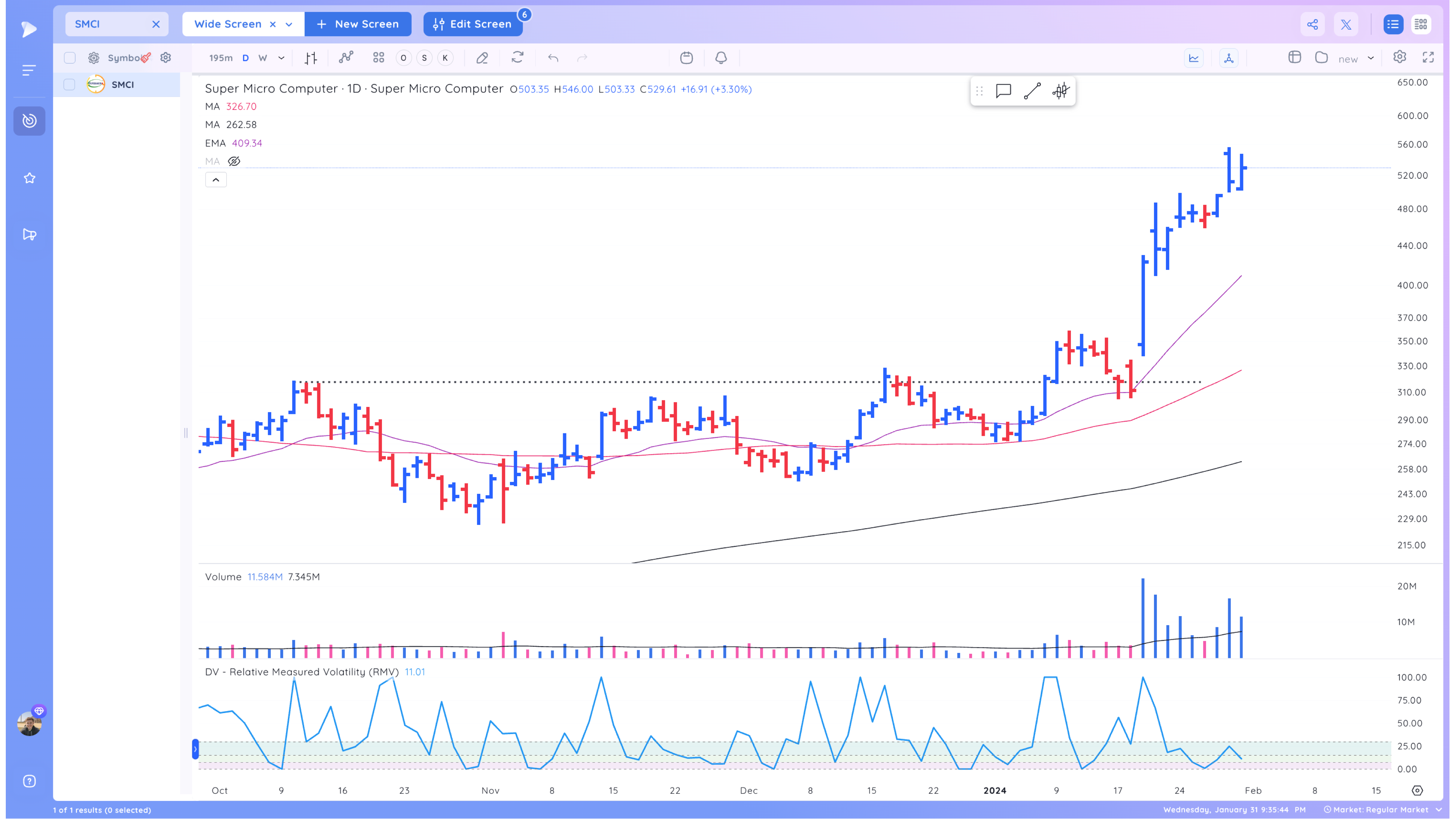Tick the SMCI row checkbox
The height and width of the screenshot is (819, 1456).
coord(69,84)
